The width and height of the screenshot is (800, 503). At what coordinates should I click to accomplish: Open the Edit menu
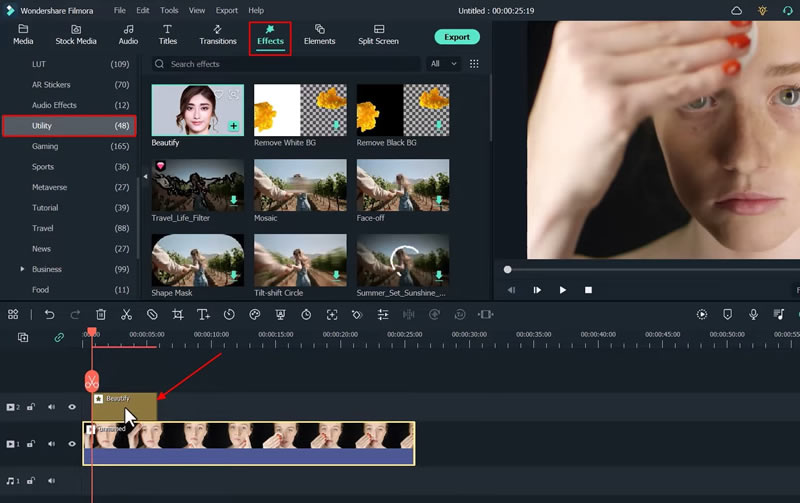143,10
